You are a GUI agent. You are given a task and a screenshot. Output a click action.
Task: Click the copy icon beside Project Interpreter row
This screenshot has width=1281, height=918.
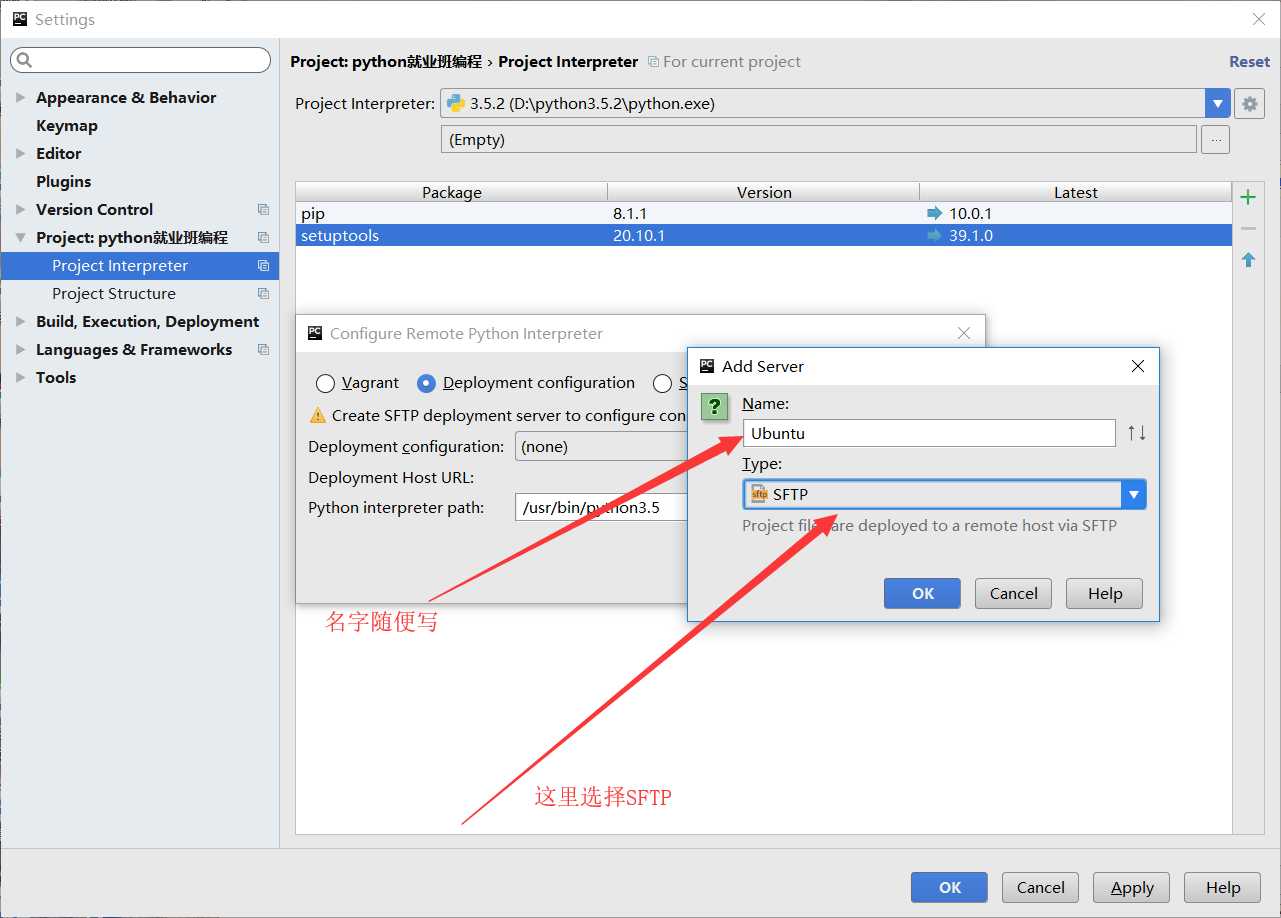coord(263,265)
